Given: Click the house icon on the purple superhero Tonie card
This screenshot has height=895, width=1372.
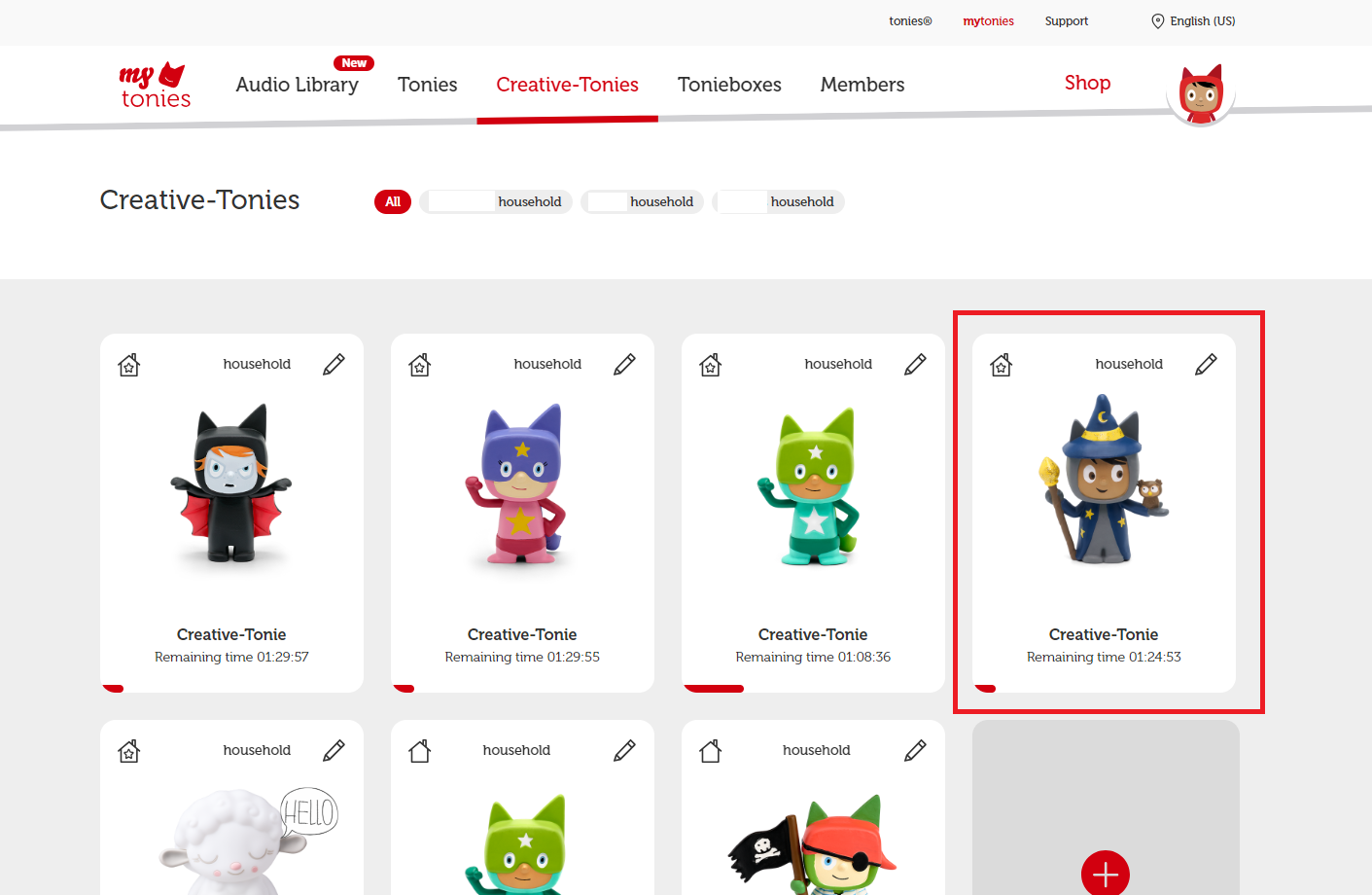Looking at the screenshot, I should (x=420, y=365).
